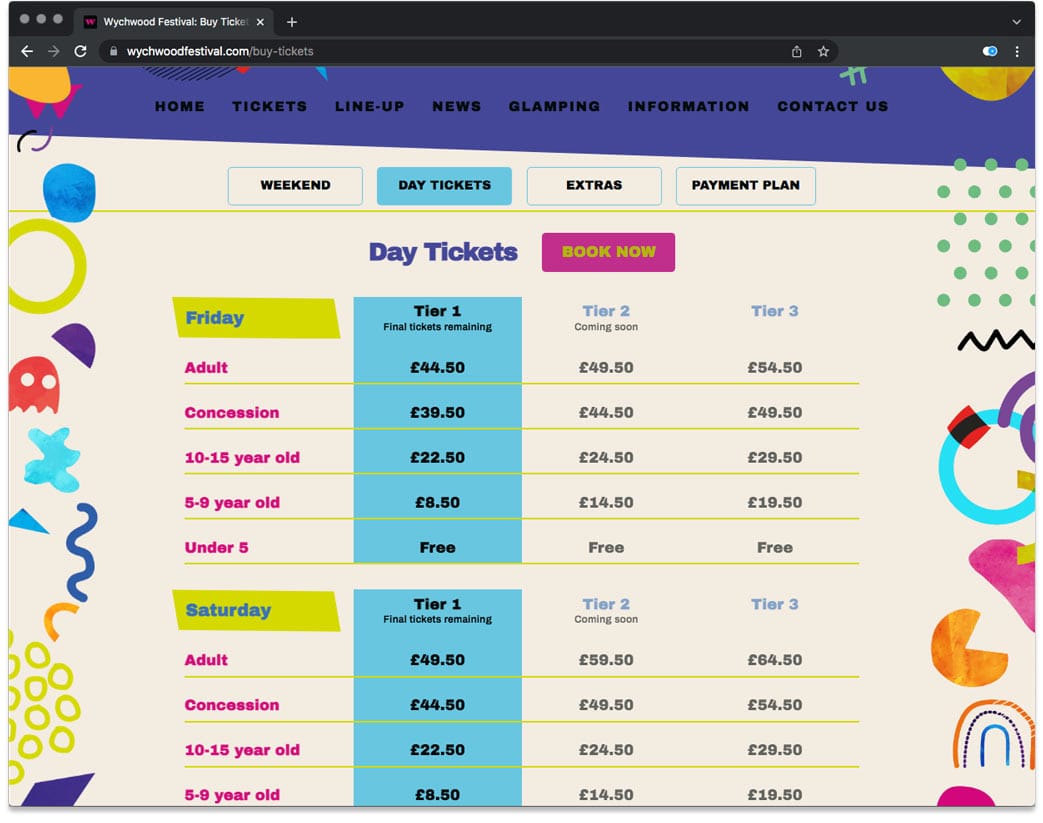Click the pink BOOK NOW button

(608, 252)
